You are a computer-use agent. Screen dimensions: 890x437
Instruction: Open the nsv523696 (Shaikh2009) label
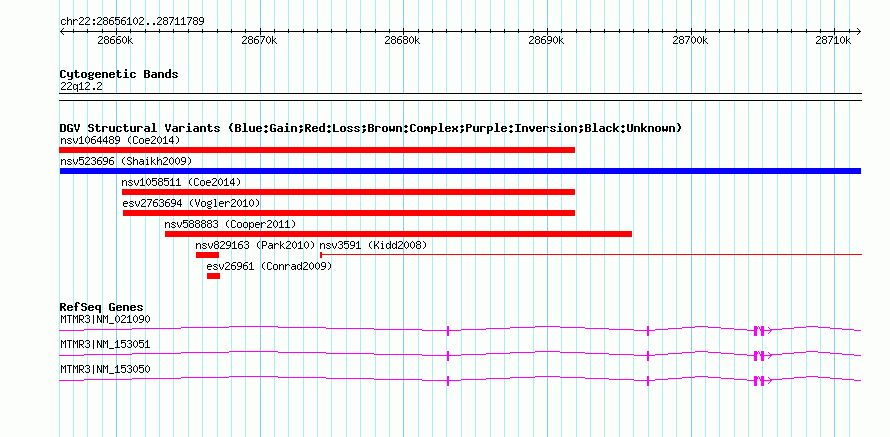pos(126,161)
